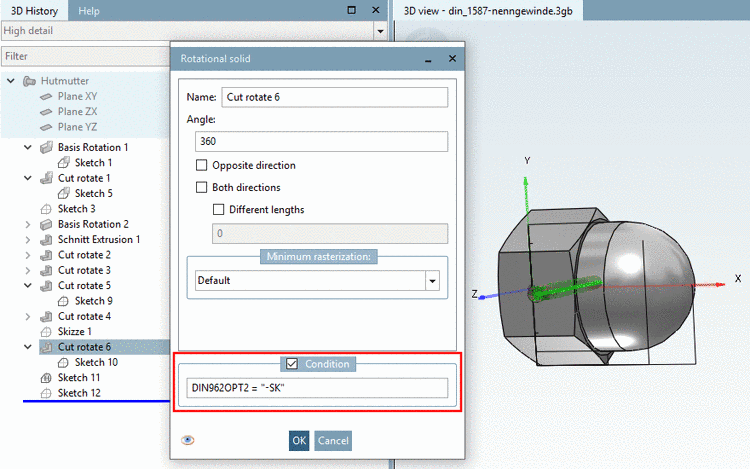Enable the Both directions checkbox

(x=201, y=187)
